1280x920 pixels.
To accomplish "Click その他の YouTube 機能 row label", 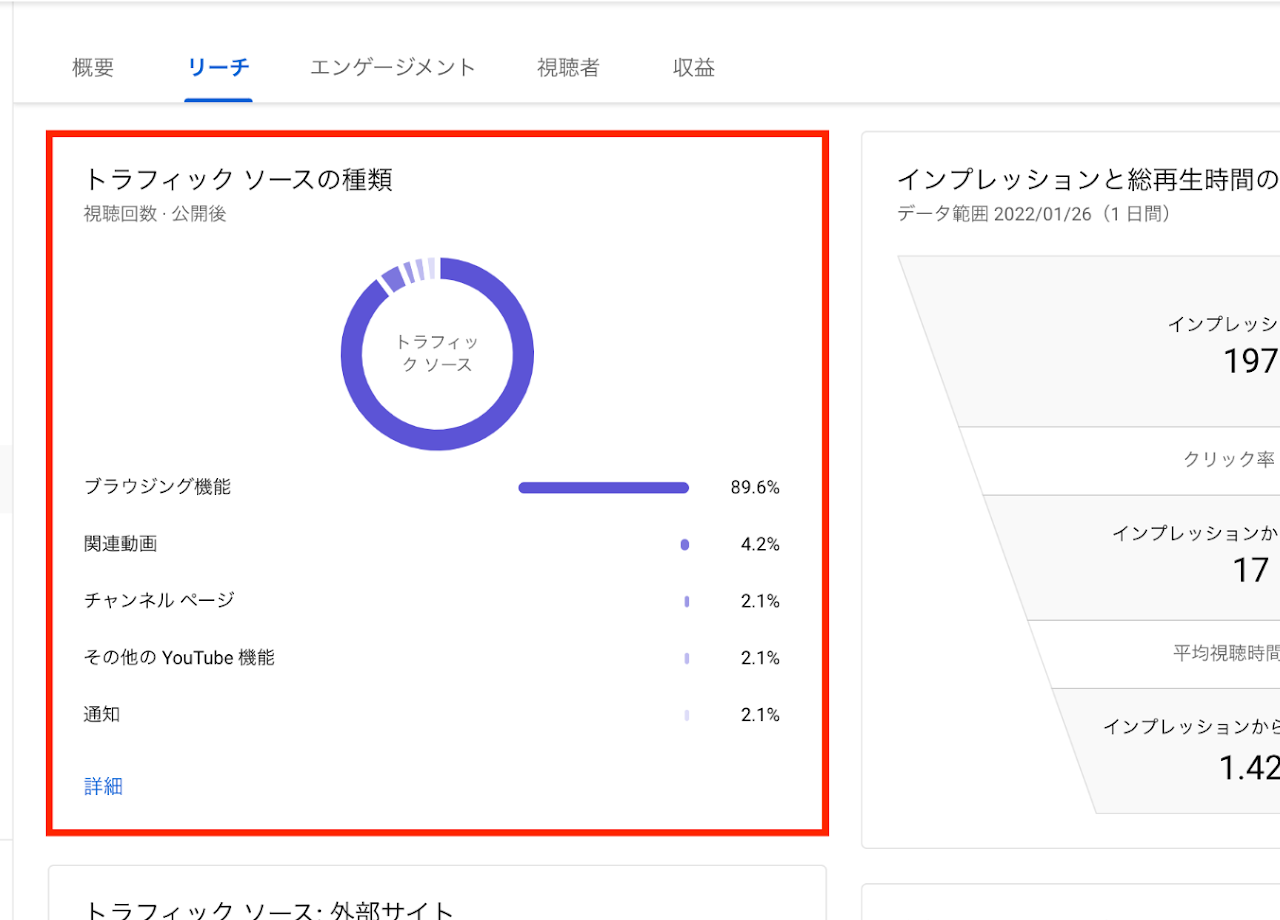I will [x=179, y=658].
